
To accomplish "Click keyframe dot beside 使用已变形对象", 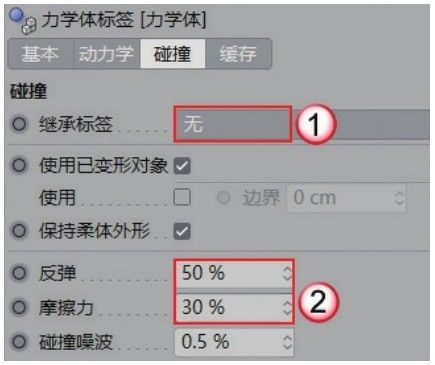I will [x=19, y=165].
